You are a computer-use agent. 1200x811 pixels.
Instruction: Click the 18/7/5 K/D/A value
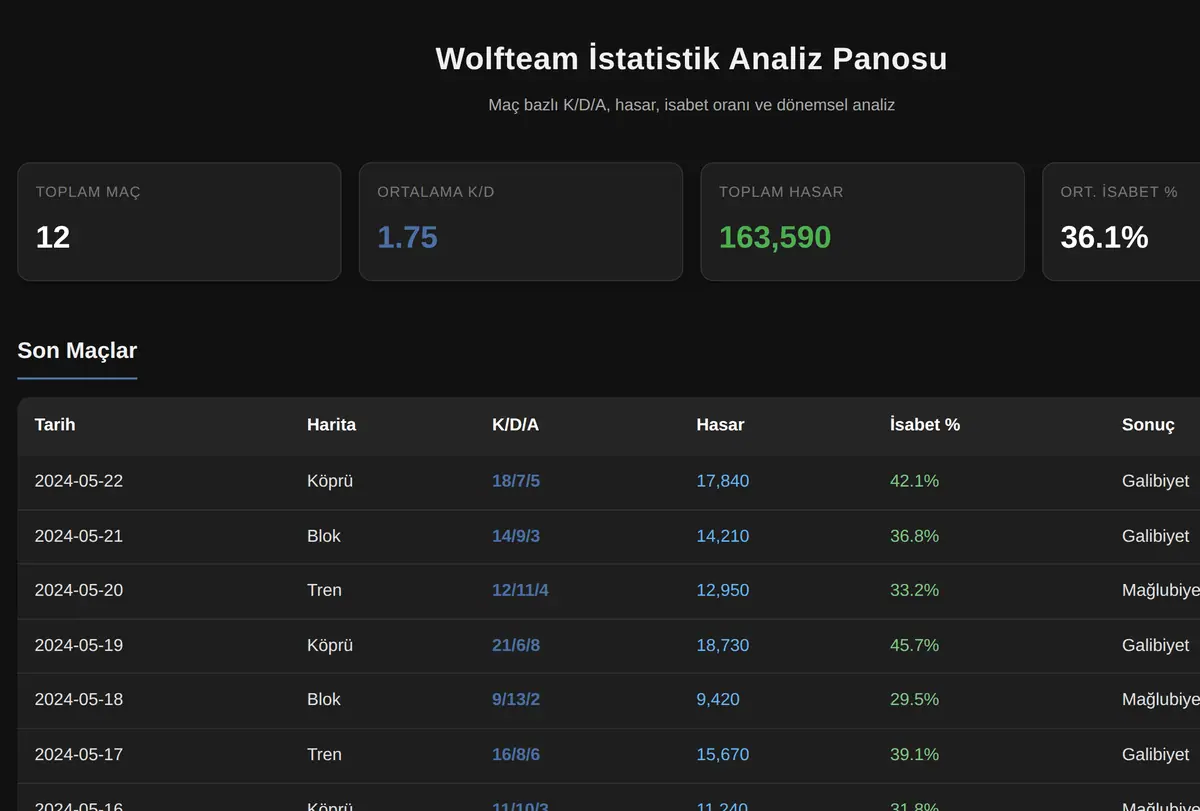point(516,481)
